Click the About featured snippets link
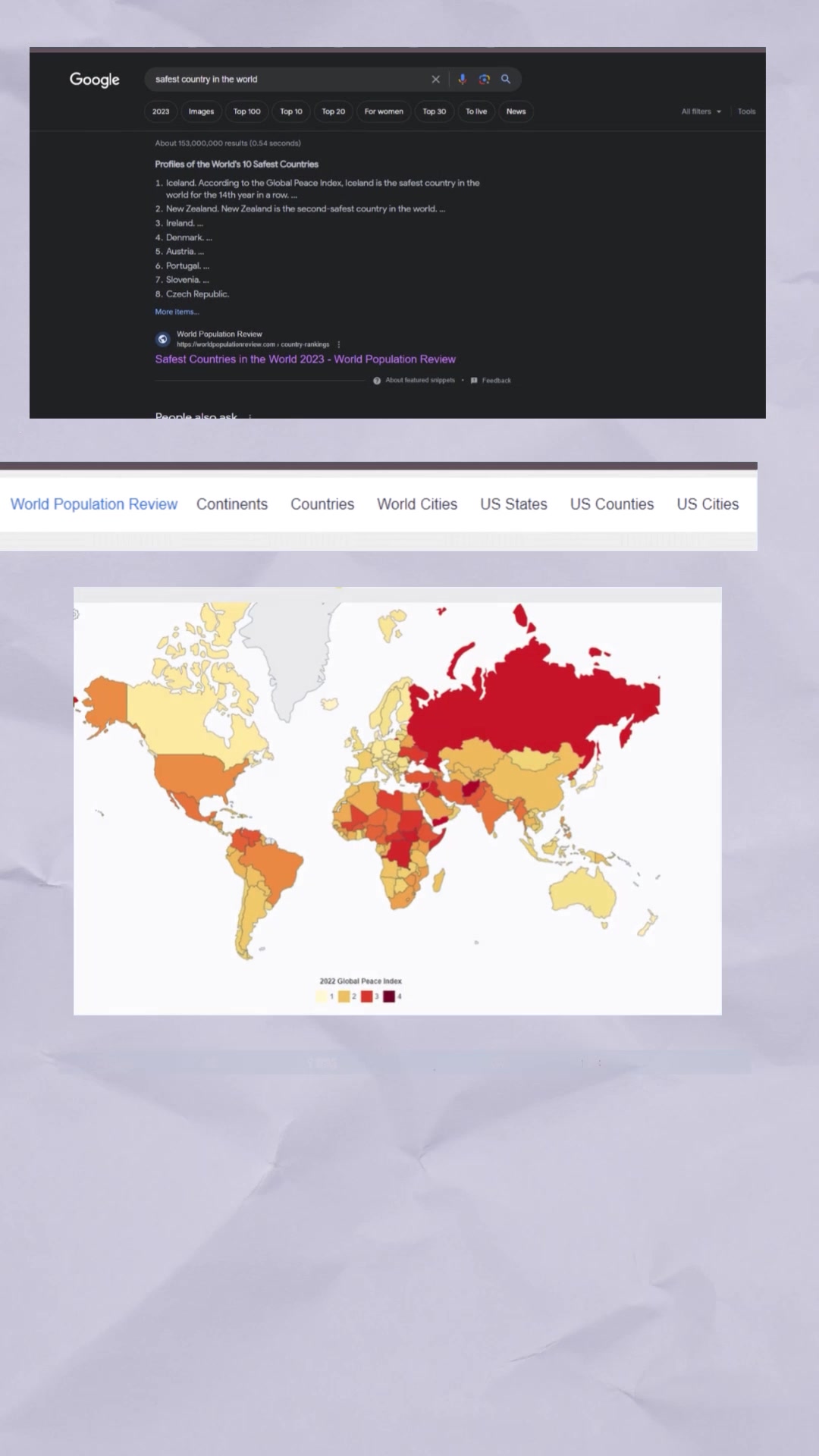This screenshot has height=1456, width=819. coord(420,381)
